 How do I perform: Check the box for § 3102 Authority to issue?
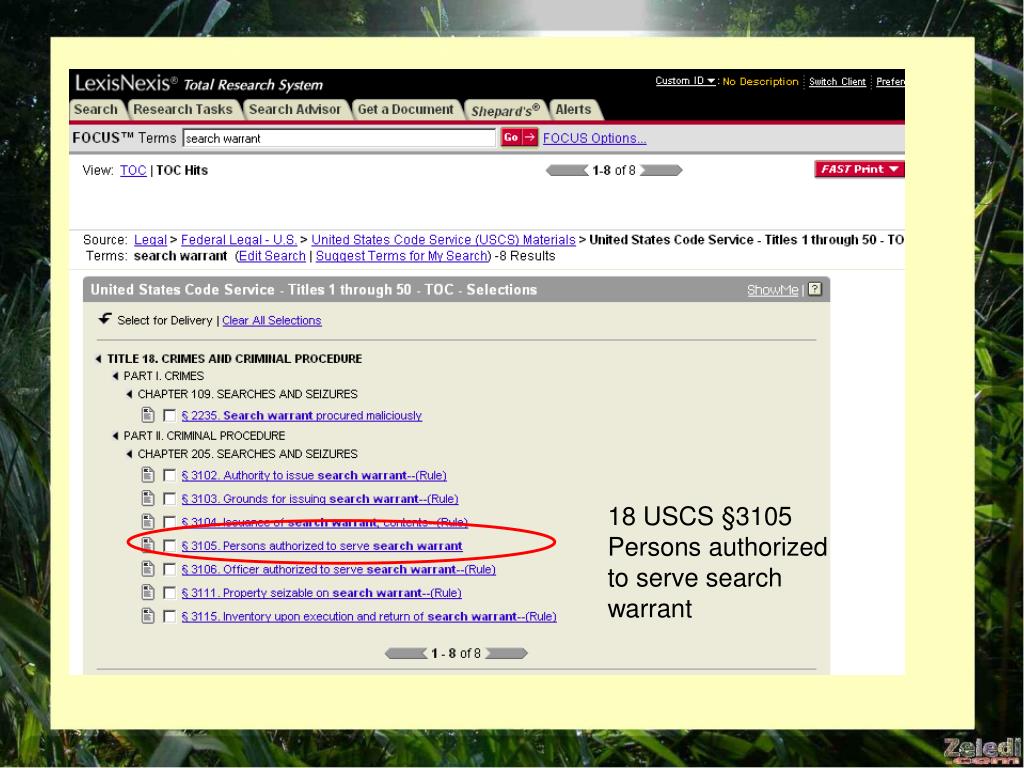[169, 475]
